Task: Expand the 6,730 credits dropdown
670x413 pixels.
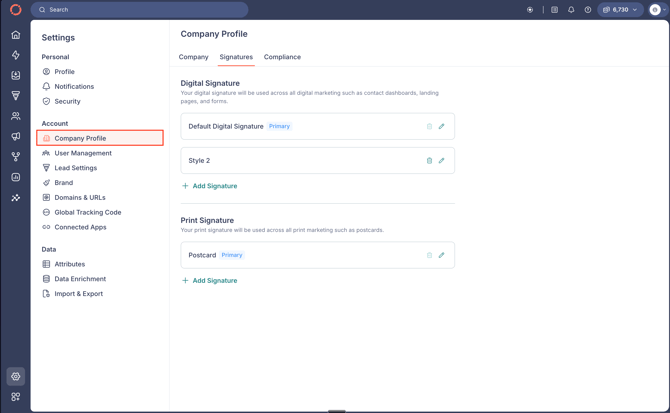Action: (620, 10)
